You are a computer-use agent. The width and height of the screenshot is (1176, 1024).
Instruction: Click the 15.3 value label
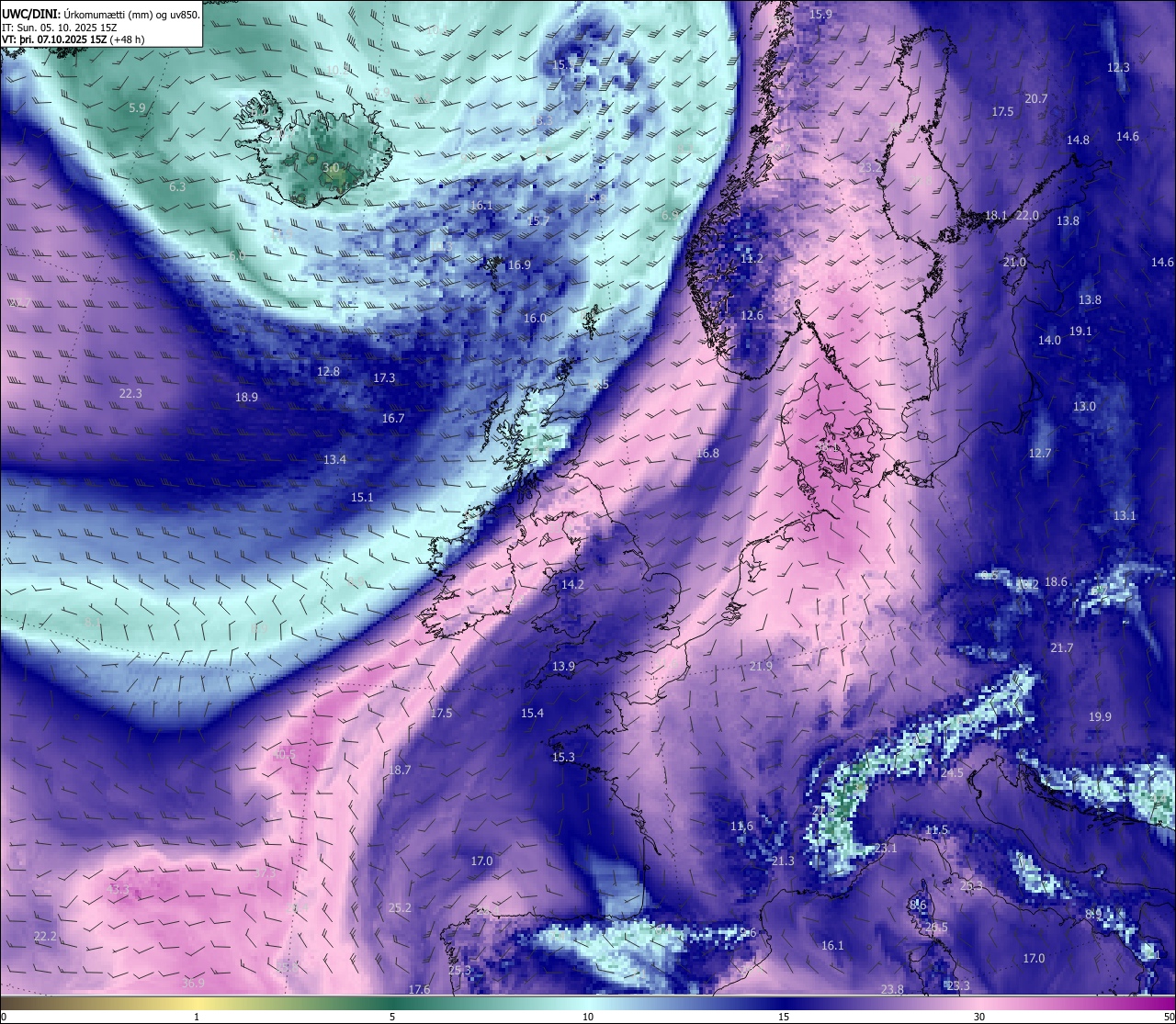tap(563, 758)
